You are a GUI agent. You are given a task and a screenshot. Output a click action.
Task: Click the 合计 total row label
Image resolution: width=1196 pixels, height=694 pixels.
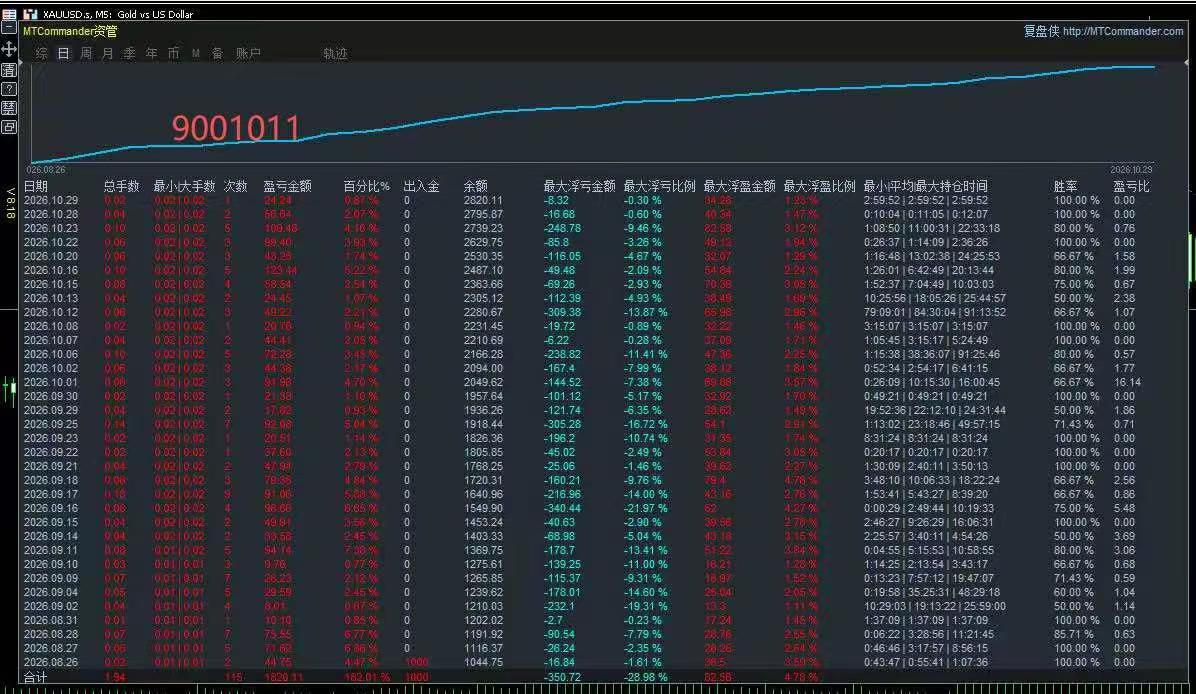click(36, 677)
